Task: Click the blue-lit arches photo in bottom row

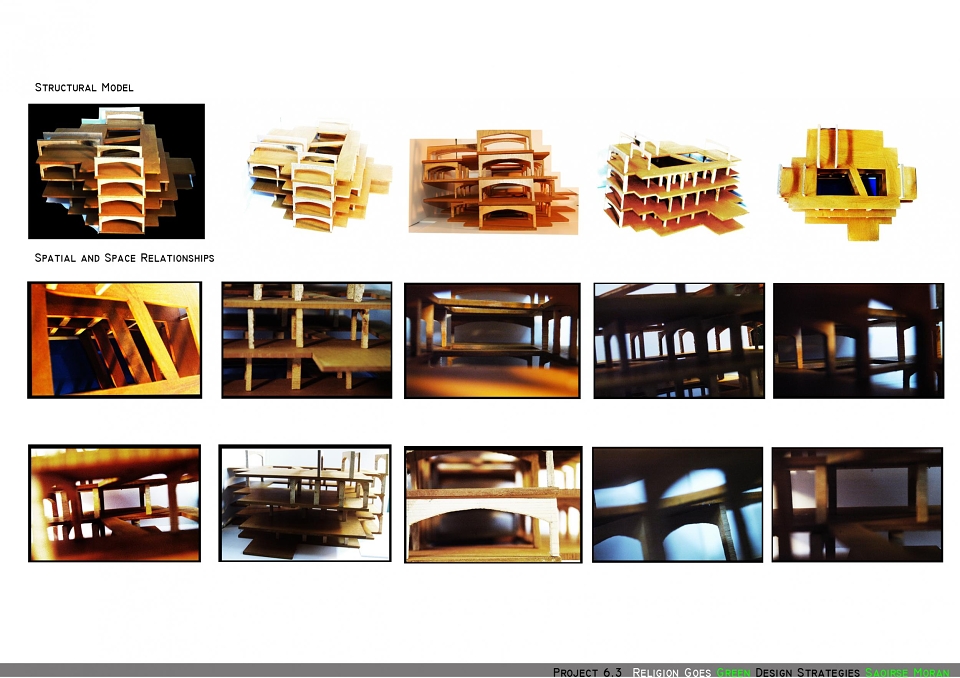Action: pos(678,504)
